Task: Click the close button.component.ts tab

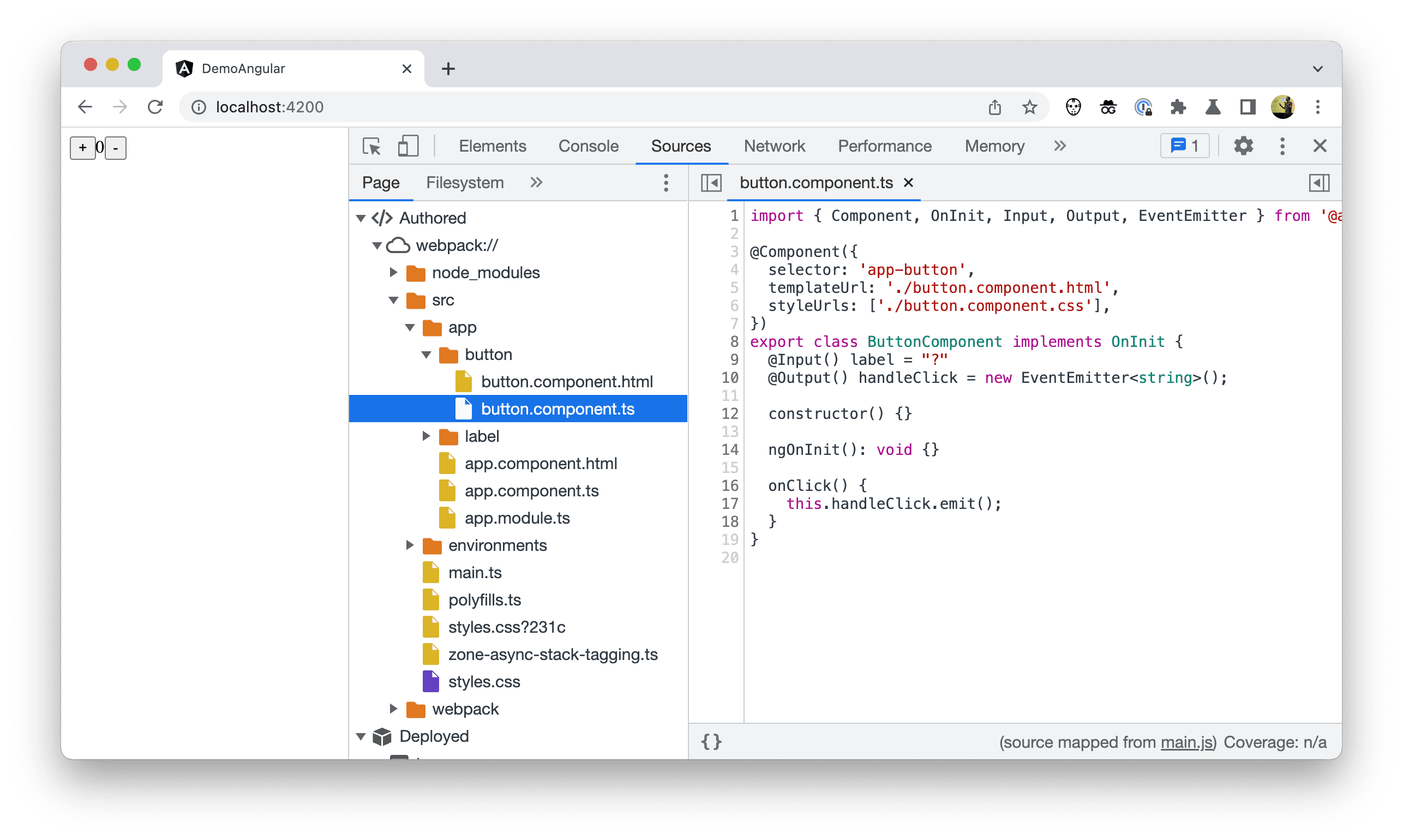Action: [910, 182]
